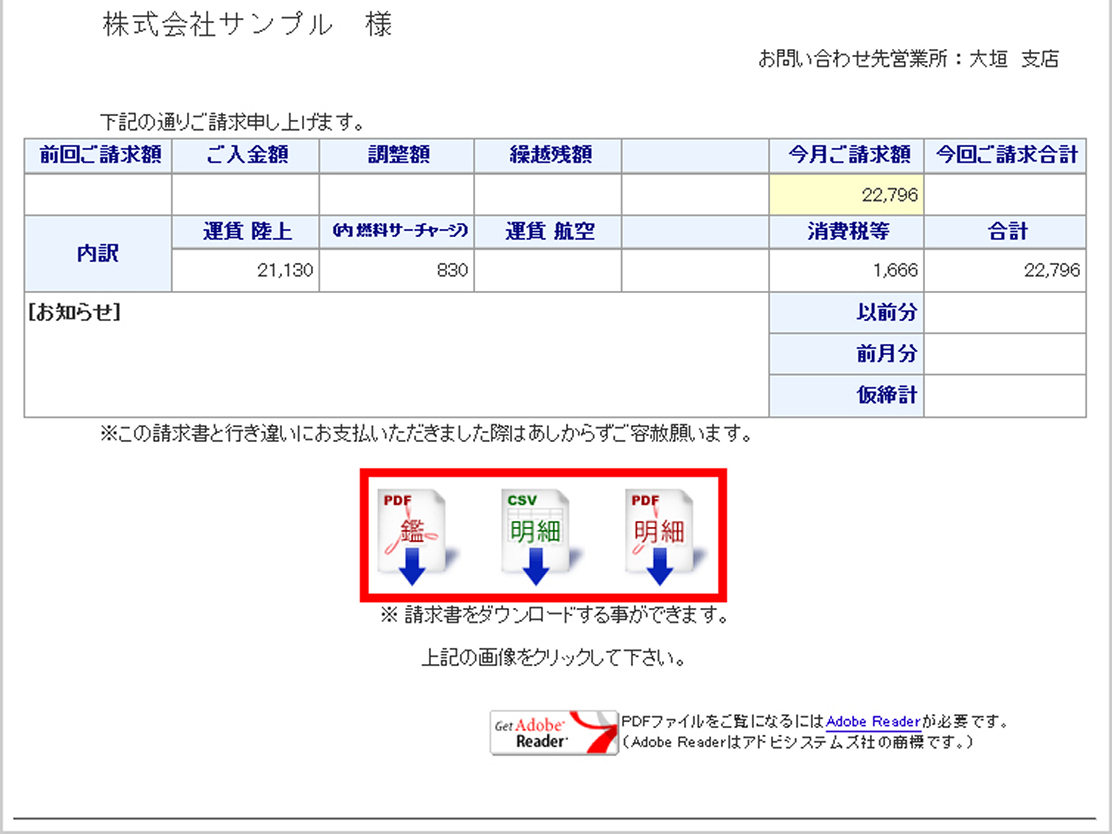
Task: Download the CSV 明細 details file
Action: tap(540, 536)
